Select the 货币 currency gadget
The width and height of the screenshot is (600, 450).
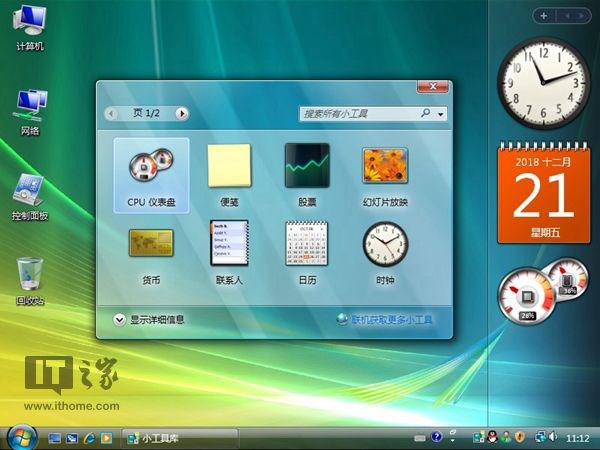point(151,254)
